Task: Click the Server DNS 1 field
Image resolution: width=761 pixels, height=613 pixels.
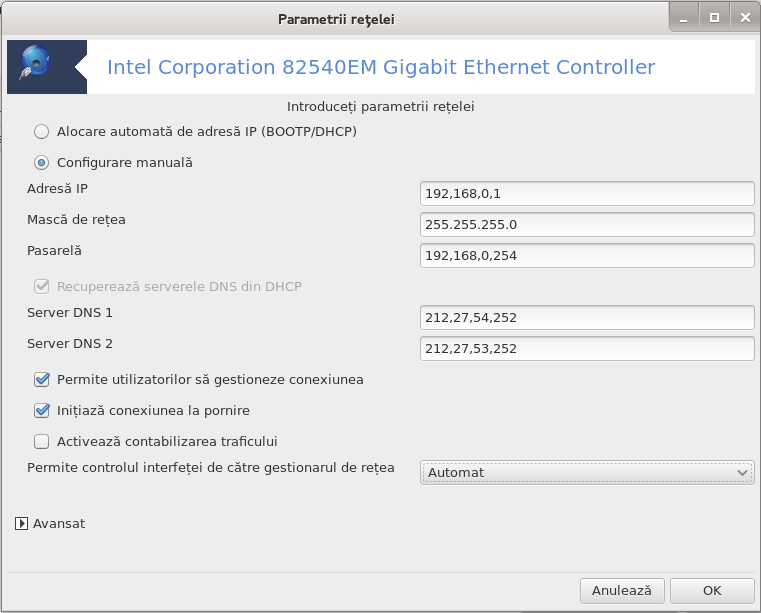Action: [x=587, y=318]
